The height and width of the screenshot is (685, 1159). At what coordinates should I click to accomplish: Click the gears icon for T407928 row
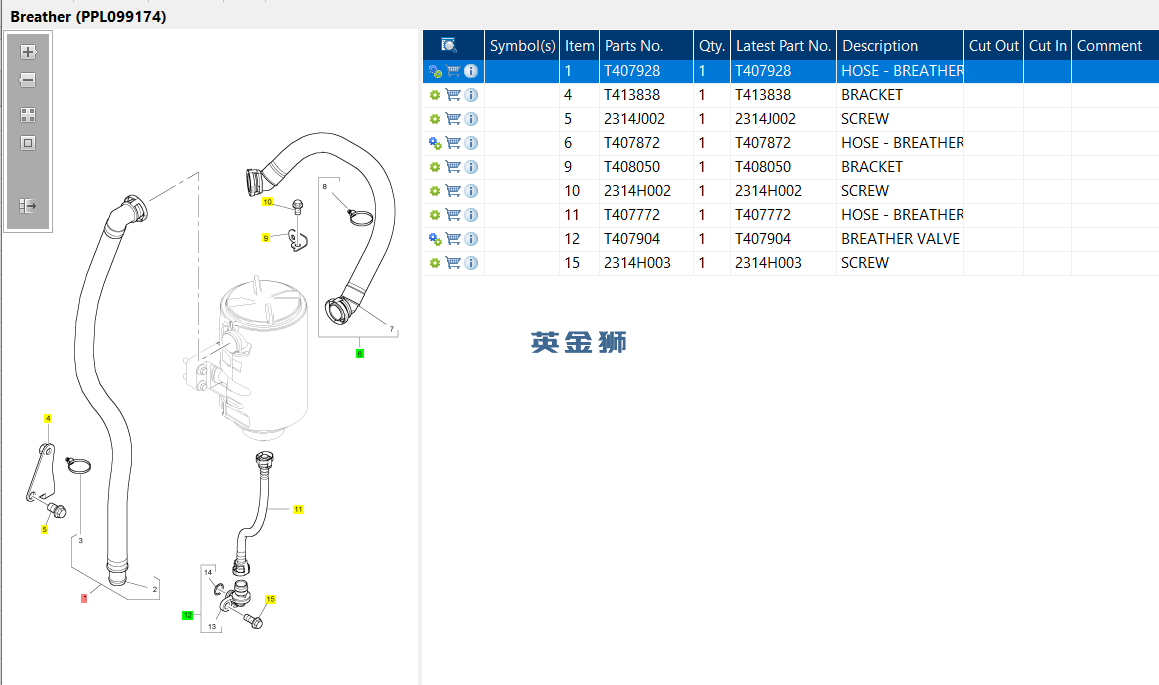click(x=435, y=72)
